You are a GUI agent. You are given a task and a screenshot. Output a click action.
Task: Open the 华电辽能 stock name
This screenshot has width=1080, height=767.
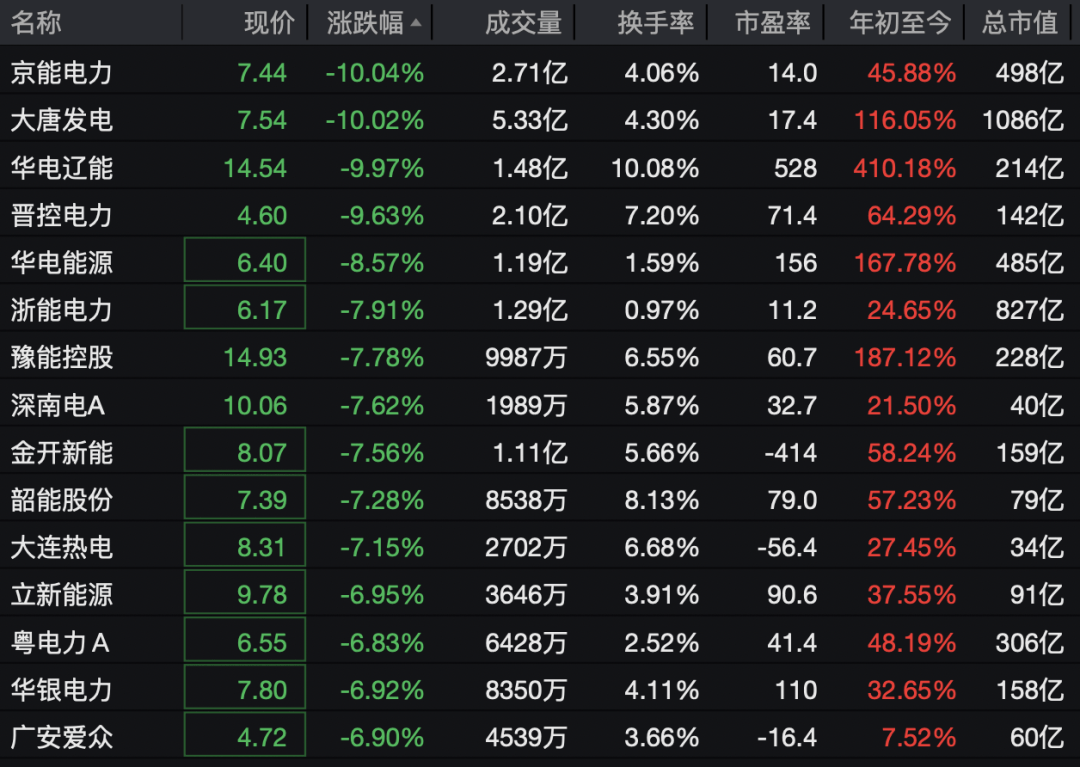tap(61, 168)
